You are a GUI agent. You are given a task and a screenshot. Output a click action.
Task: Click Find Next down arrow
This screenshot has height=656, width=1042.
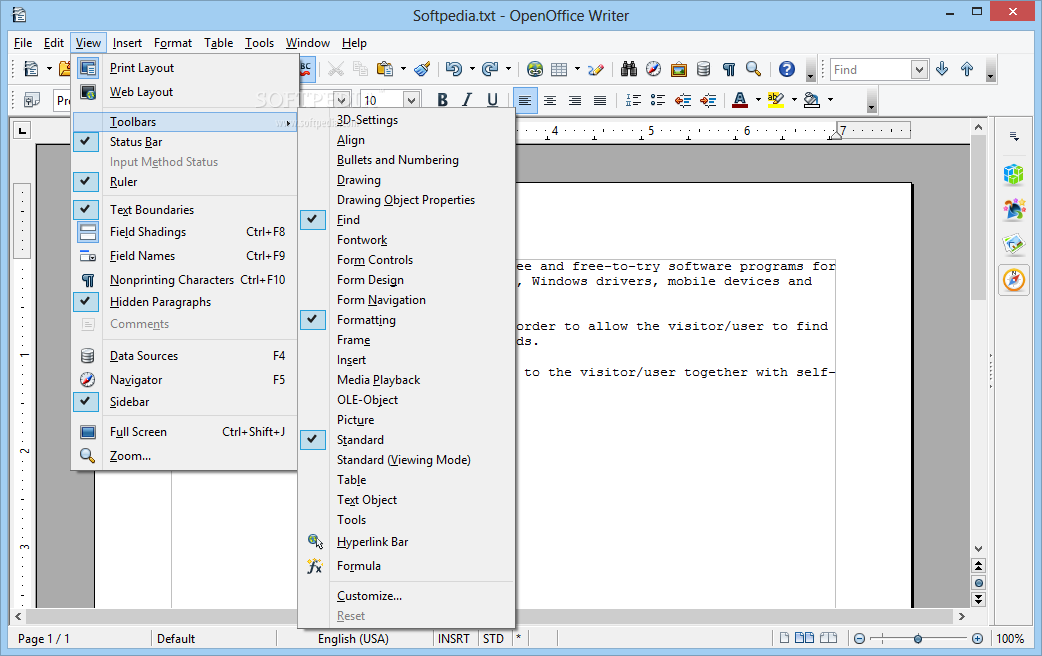942,69
